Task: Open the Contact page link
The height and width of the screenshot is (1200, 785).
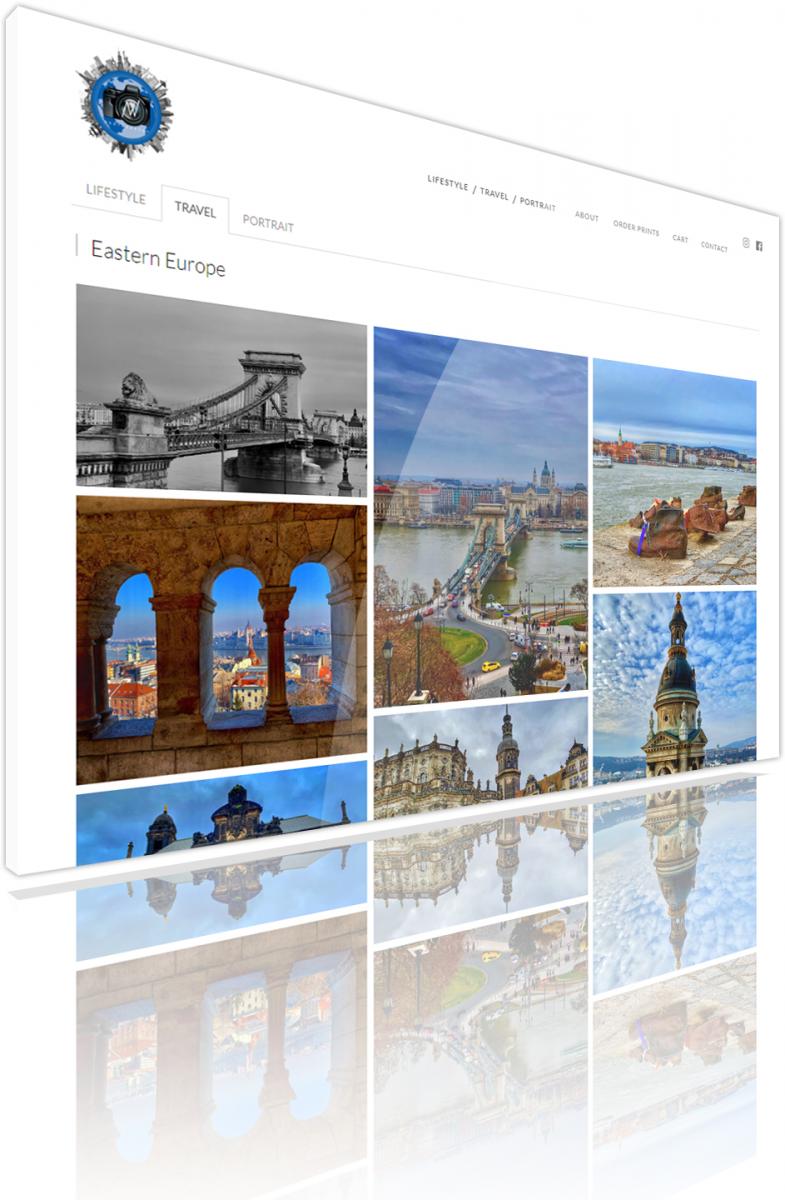Action: click(x=714, y=247)
